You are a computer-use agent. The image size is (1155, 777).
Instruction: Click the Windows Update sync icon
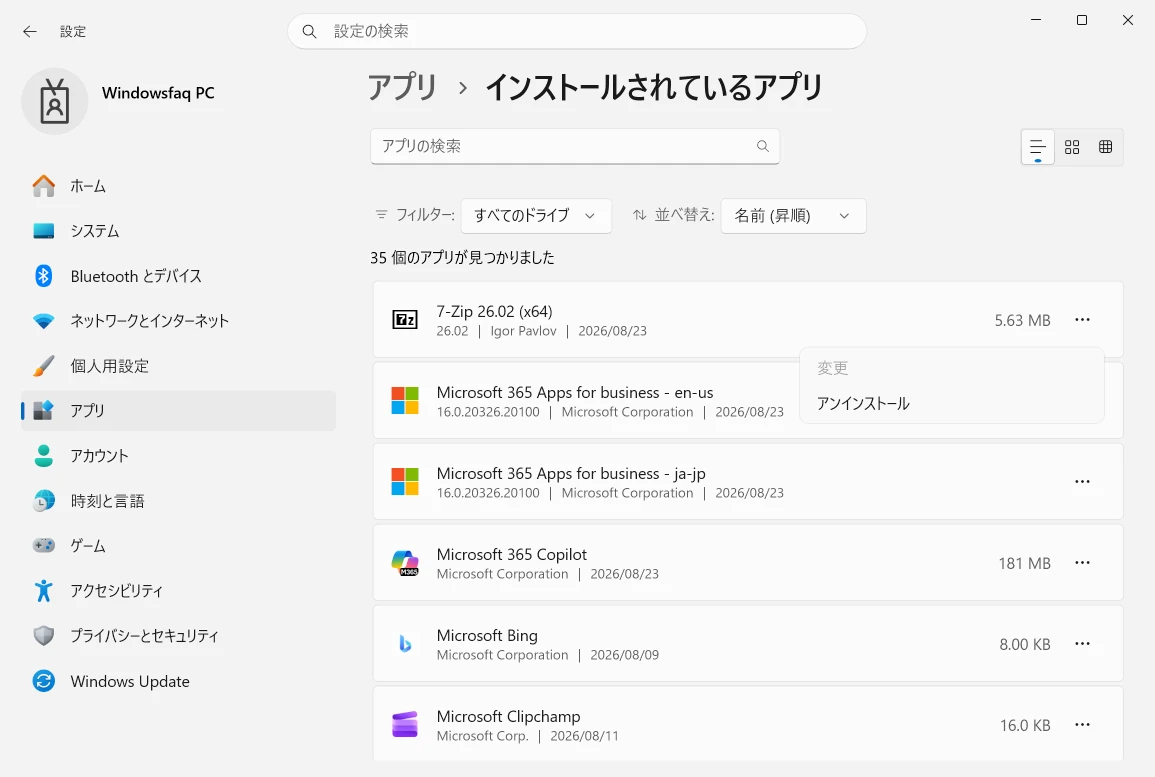[x=43, y=681]
